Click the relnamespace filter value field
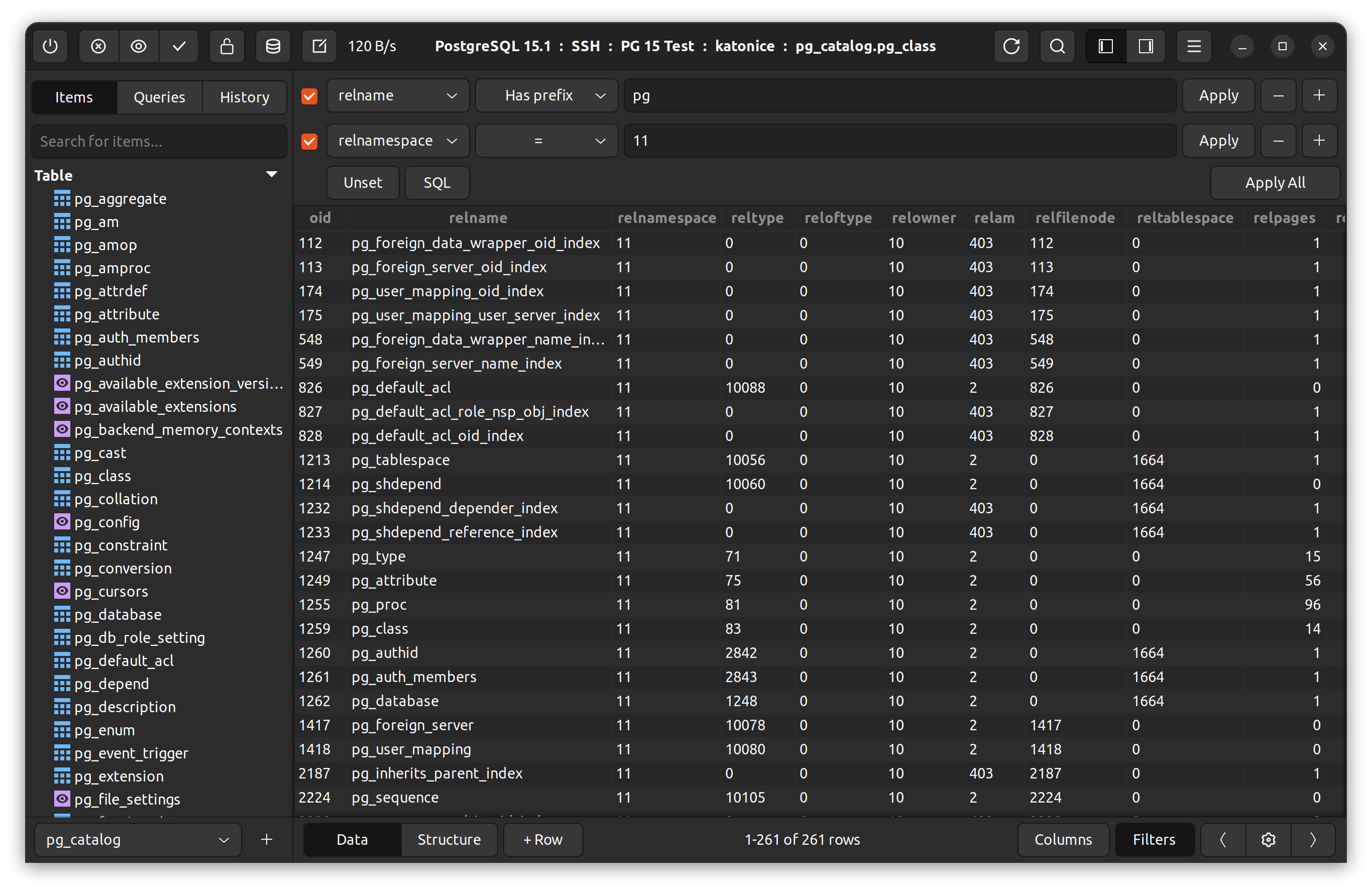 tap(900, 141)
